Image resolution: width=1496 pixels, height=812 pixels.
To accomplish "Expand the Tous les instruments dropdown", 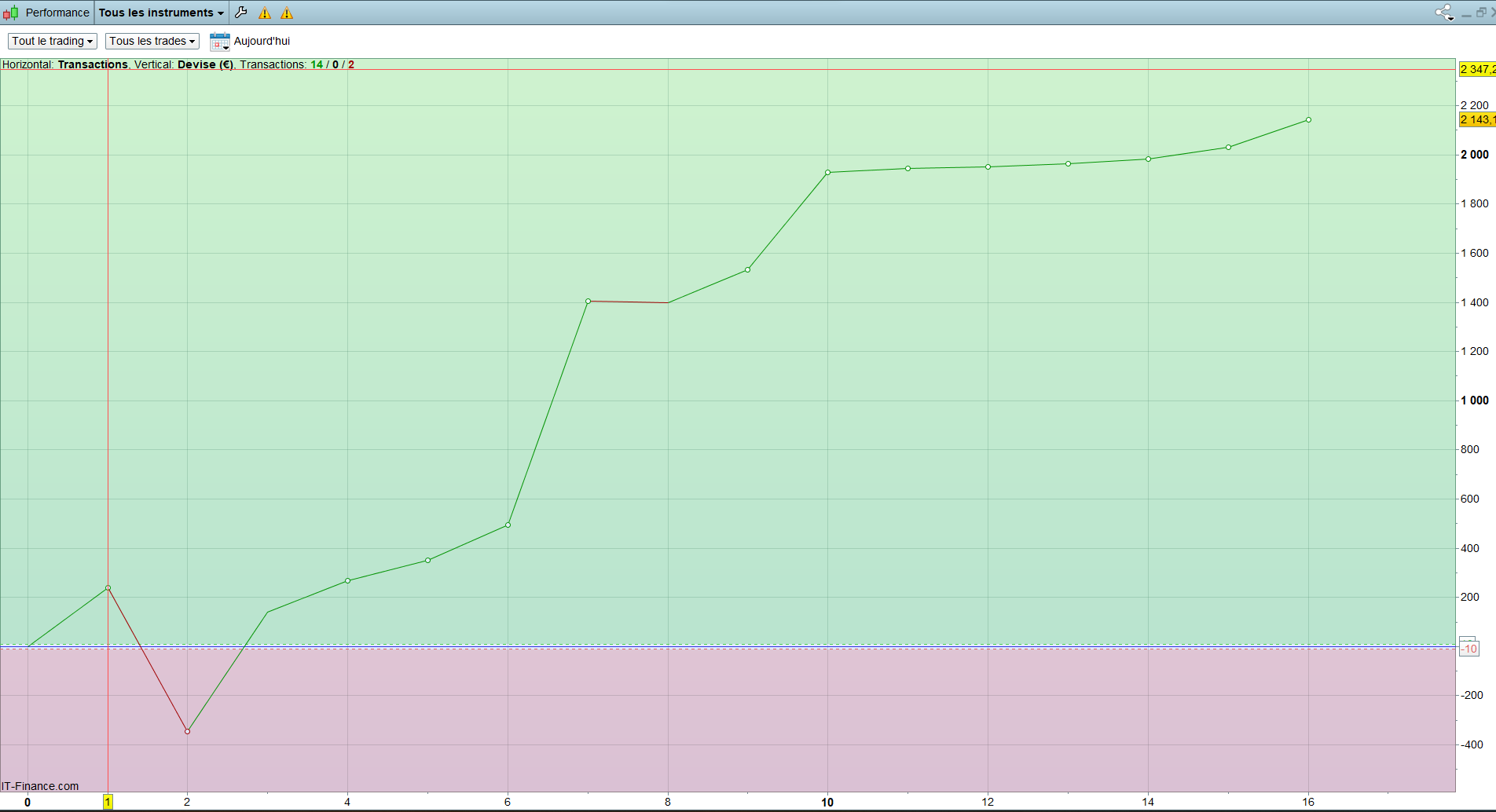I will pos(161,13).
